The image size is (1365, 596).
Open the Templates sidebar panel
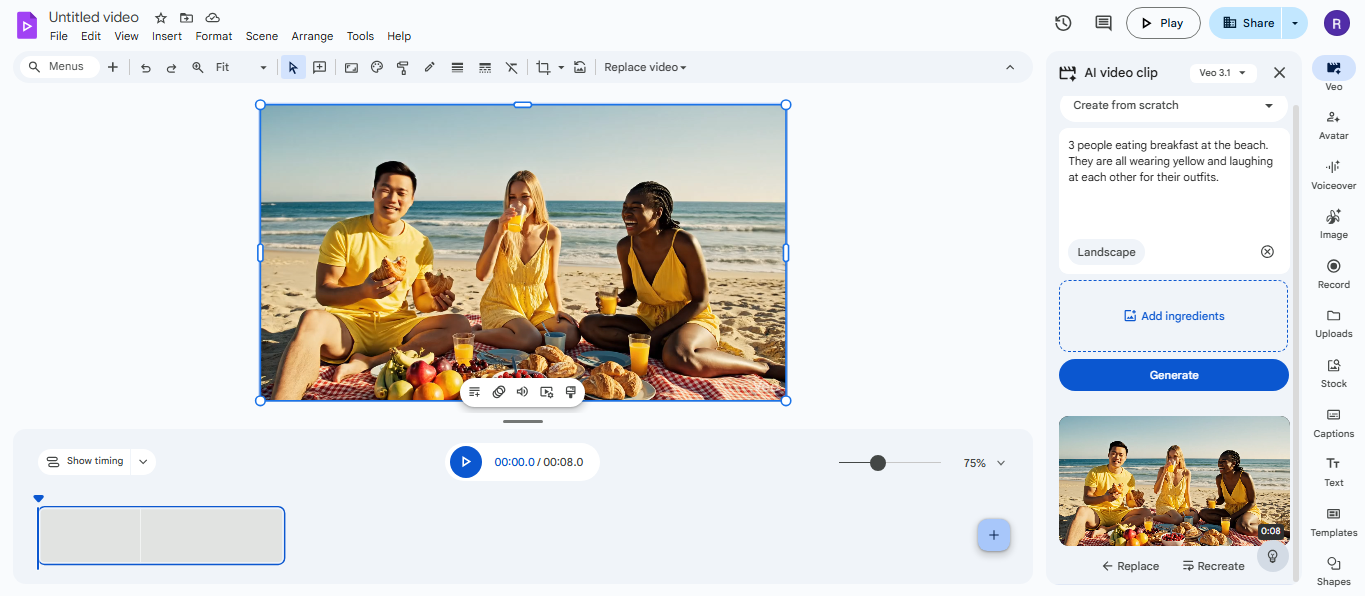click(x=1333, y=520)
